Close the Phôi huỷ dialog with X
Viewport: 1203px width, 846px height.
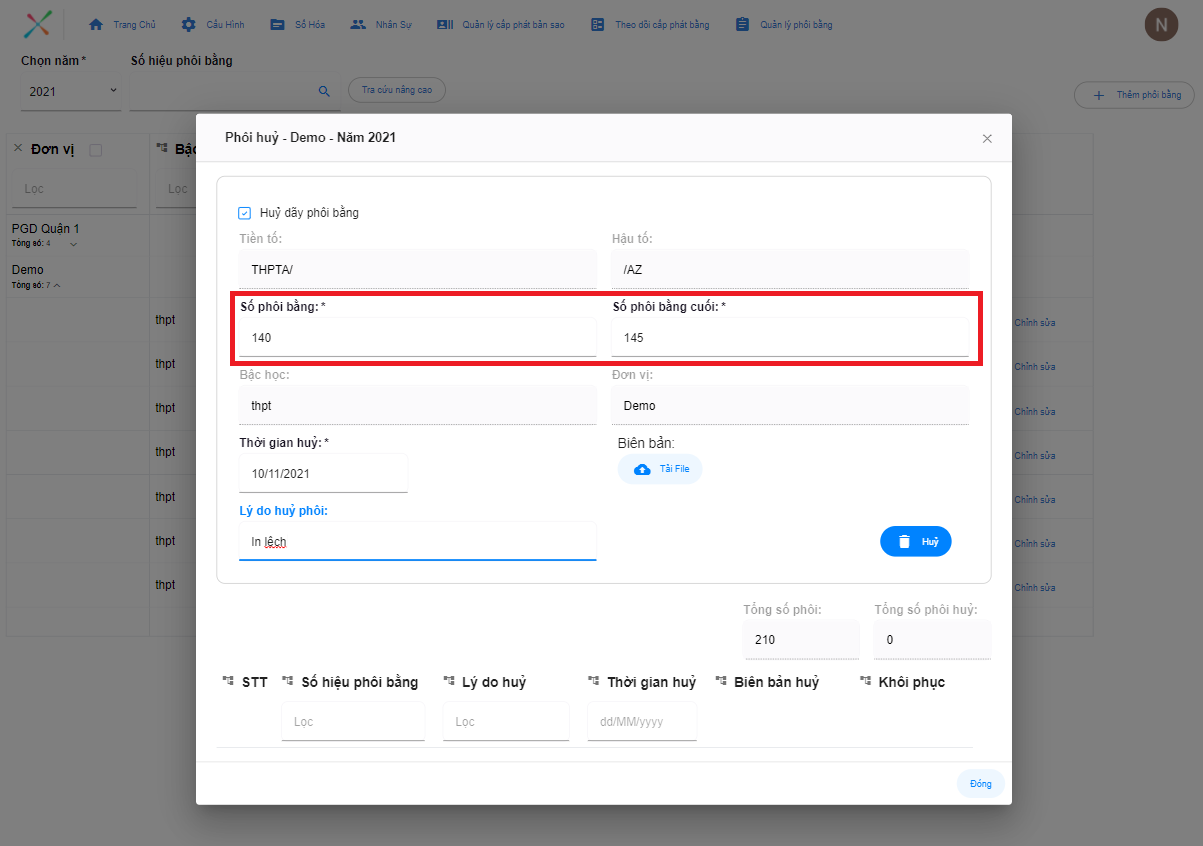click(987, 138)
